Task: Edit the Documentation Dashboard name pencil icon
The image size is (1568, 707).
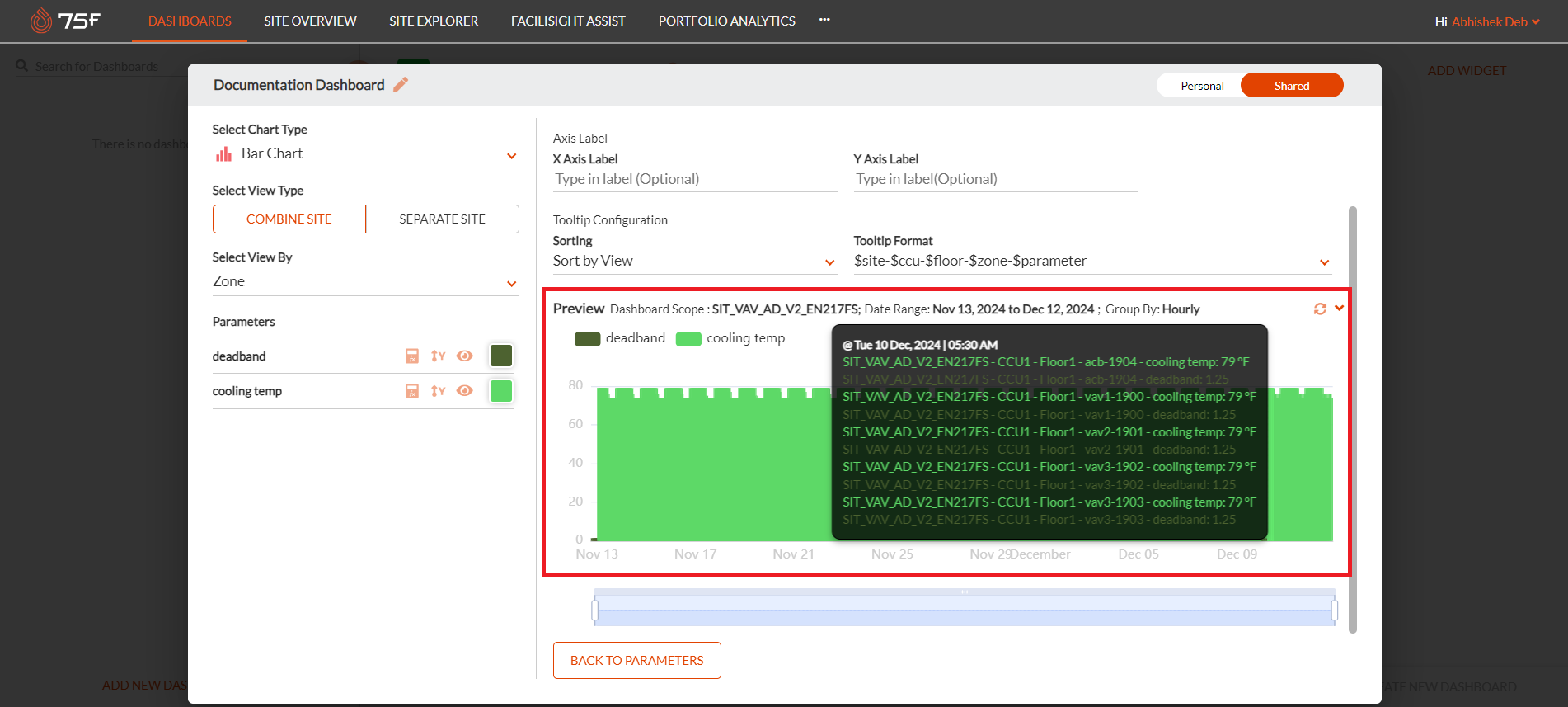Action: click(x=401, y=84)
